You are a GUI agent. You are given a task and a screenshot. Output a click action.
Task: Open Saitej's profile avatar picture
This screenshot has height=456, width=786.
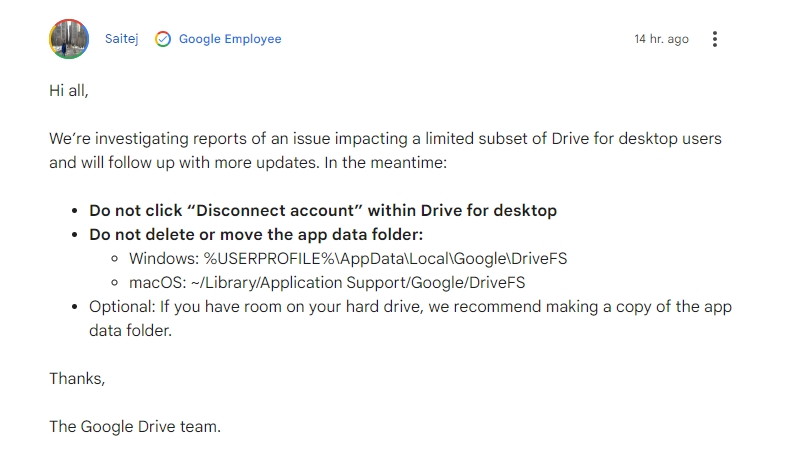click(69, 39)
